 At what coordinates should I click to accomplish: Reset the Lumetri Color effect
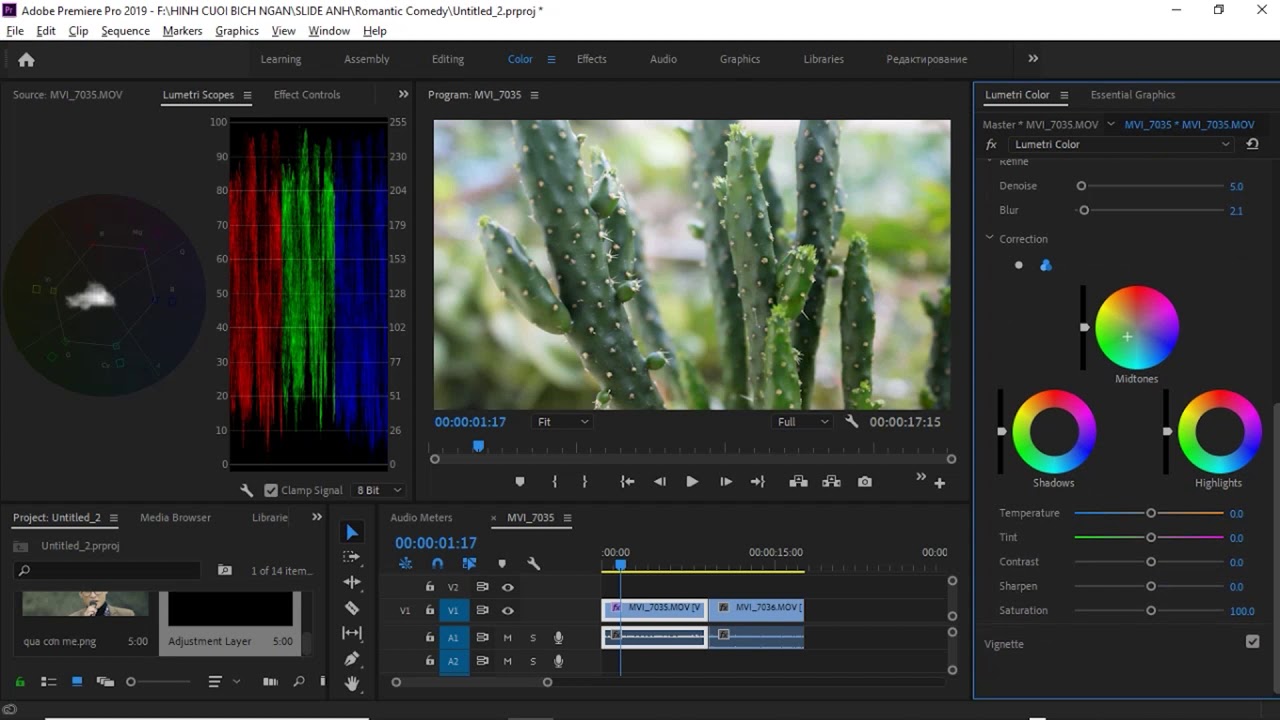pyautogui.click(x=1252, y=144)
